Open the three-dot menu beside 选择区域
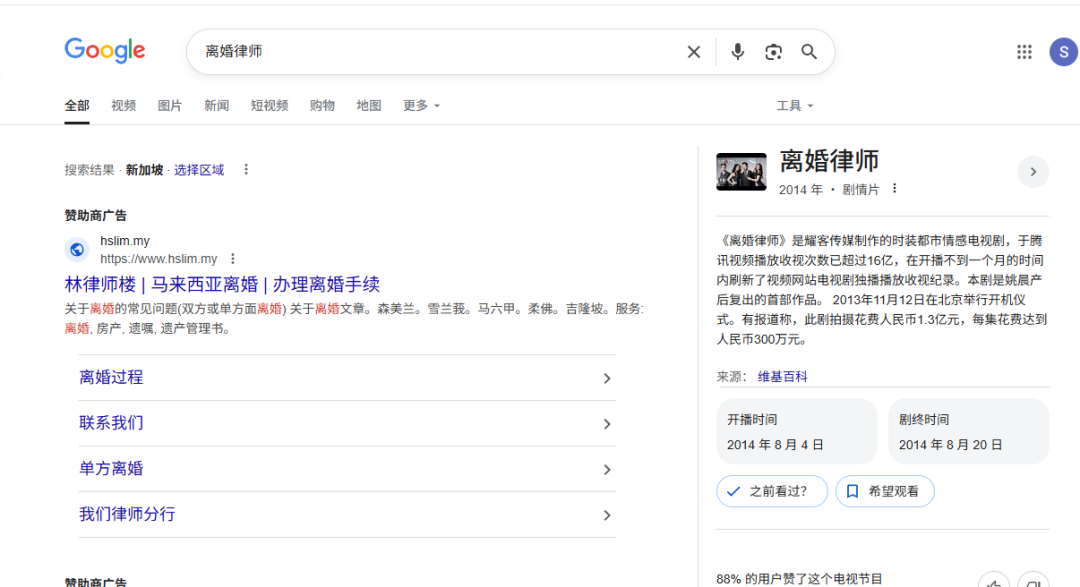1080x587 pixels. point(246,169)
